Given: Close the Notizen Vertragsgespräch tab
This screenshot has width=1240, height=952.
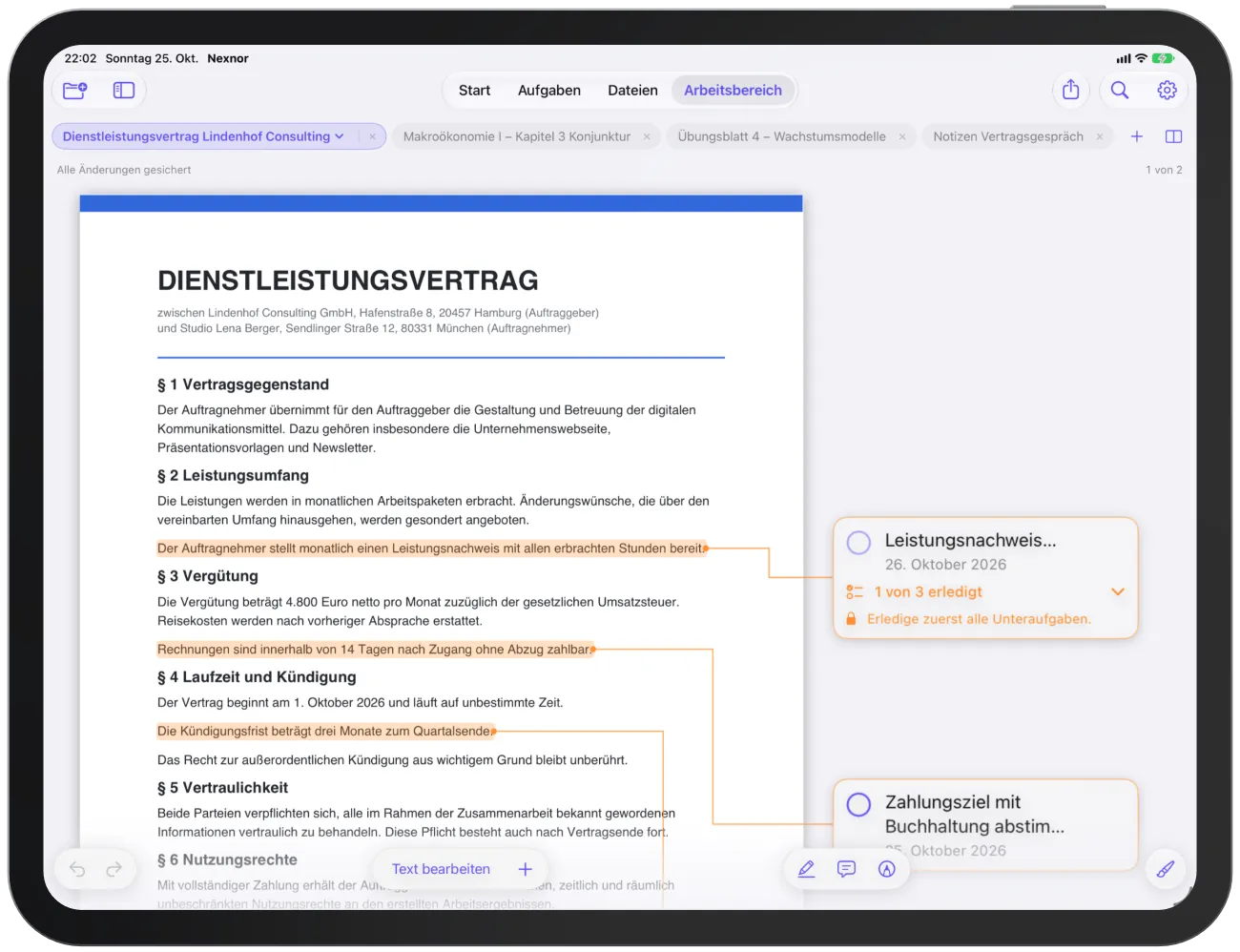Looking at the screenshot, I should [1100, 136].
